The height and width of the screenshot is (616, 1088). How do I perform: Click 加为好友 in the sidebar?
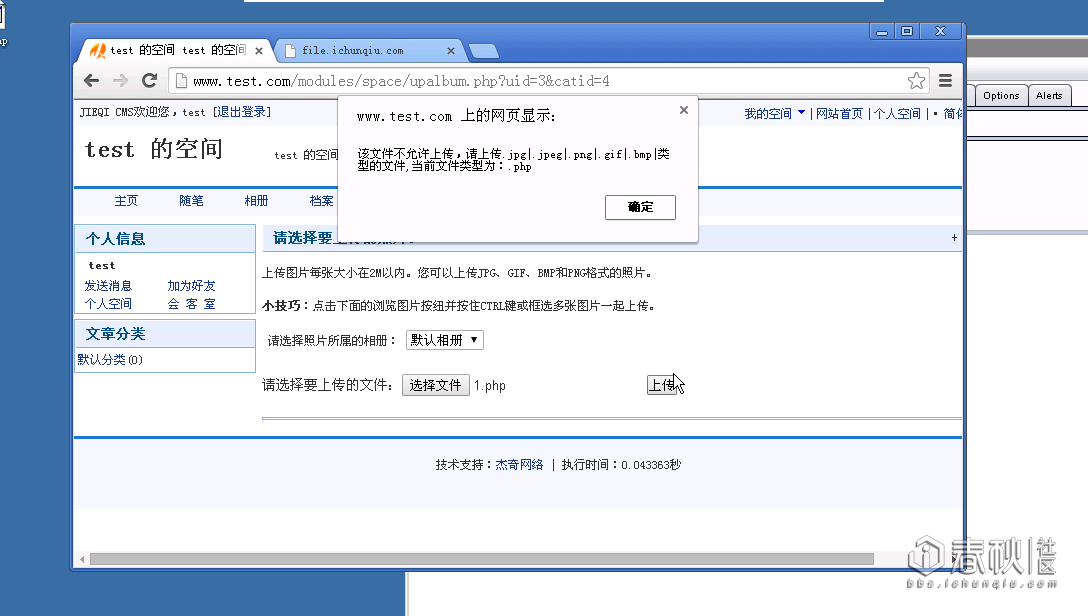point(192,286)
